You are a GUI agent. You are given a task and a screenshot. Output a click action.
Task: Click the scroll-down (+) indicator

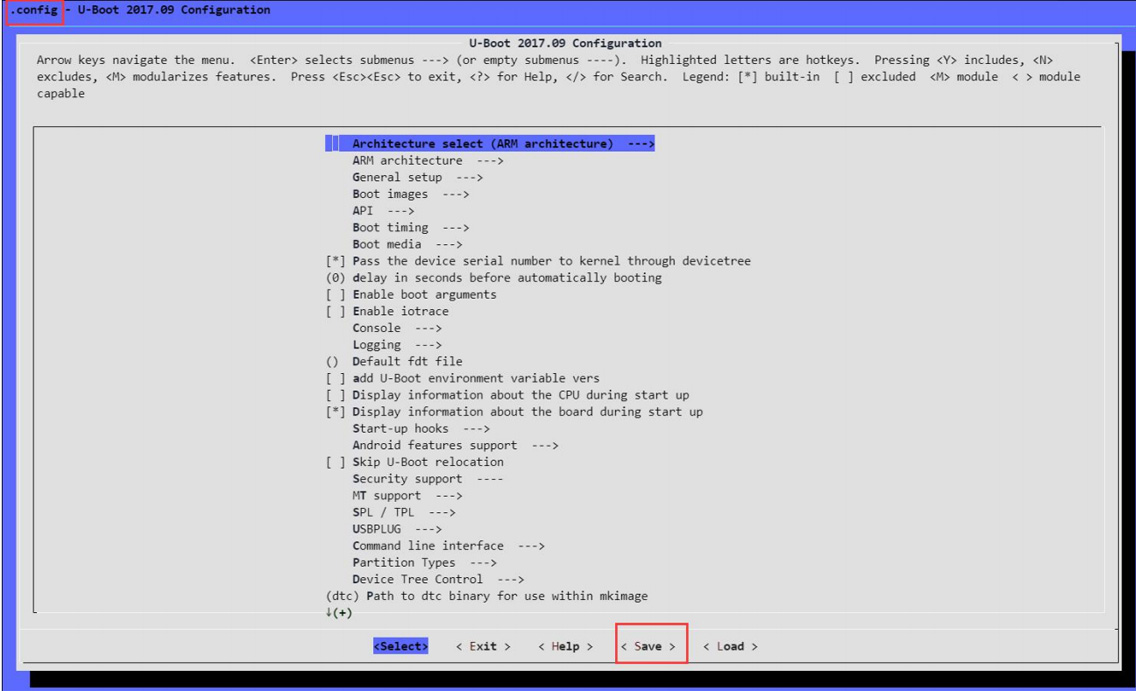tap(338, 613)
